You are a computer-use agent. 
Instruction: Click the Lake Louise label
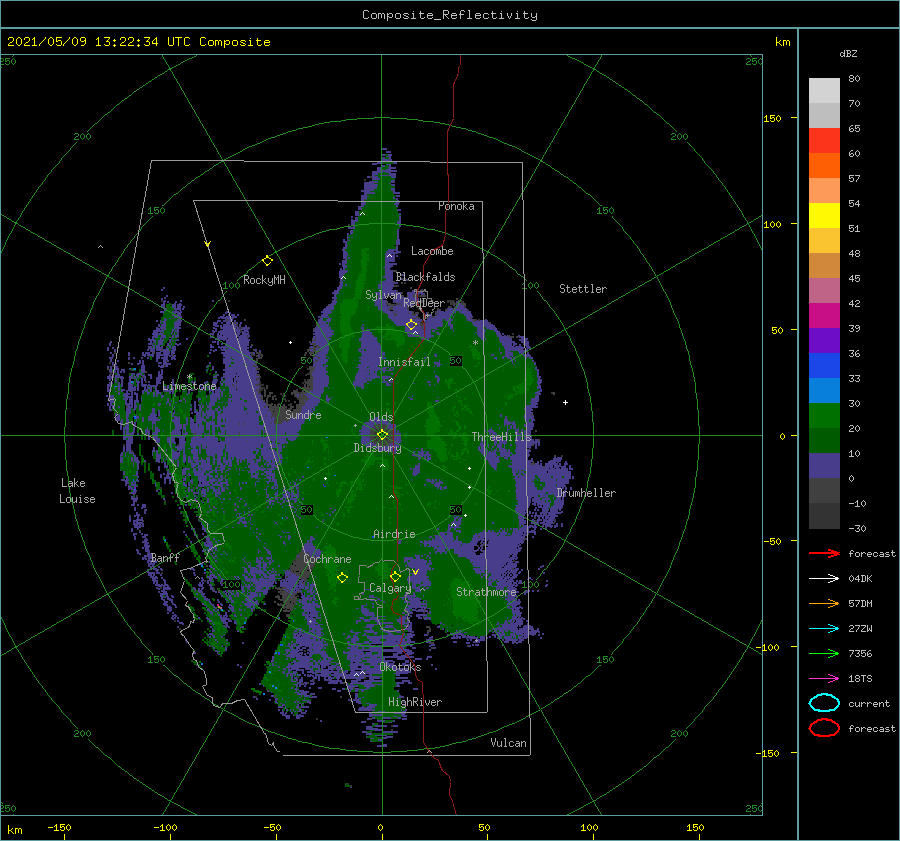[77, 491]
